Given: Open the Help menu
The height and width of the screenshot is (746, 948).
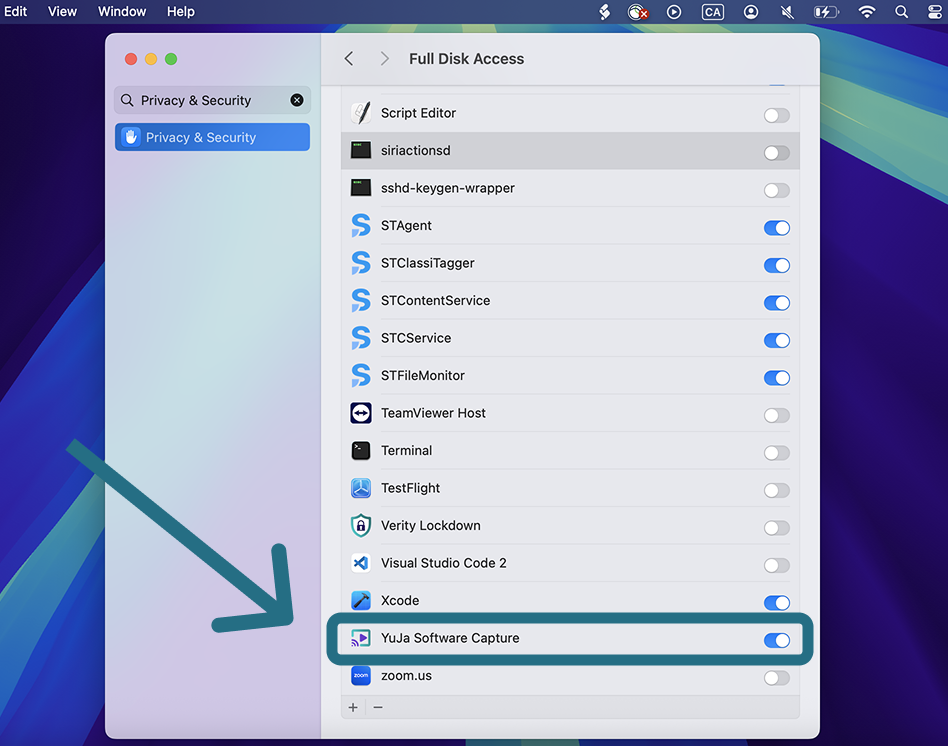Looking at the screenshot, I should coord(181,11).
